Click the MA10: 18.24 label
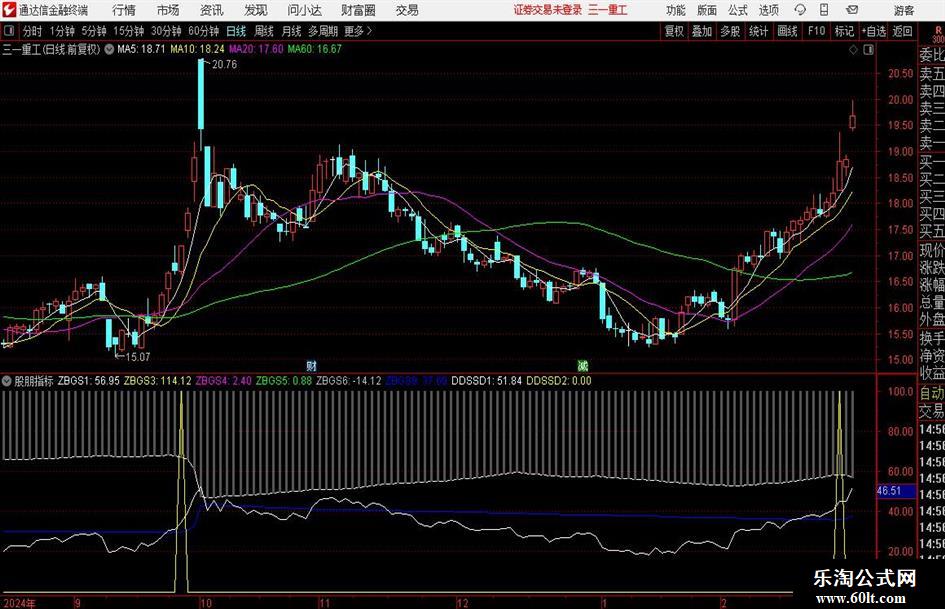This screenshot has width=945, height=609. click(197, 49)
